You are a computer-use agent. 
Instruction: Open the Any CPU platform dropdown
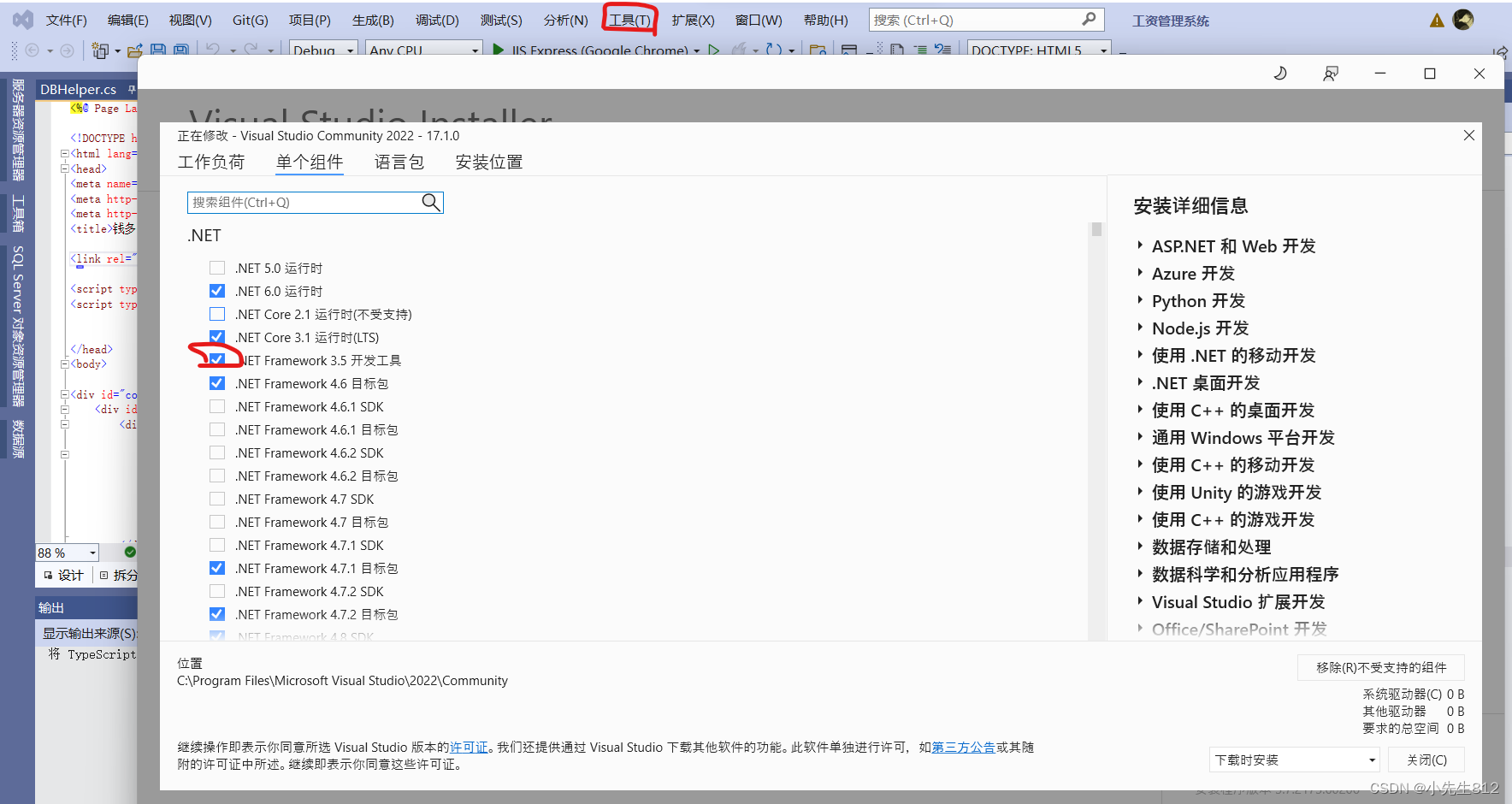click(423, 50)
